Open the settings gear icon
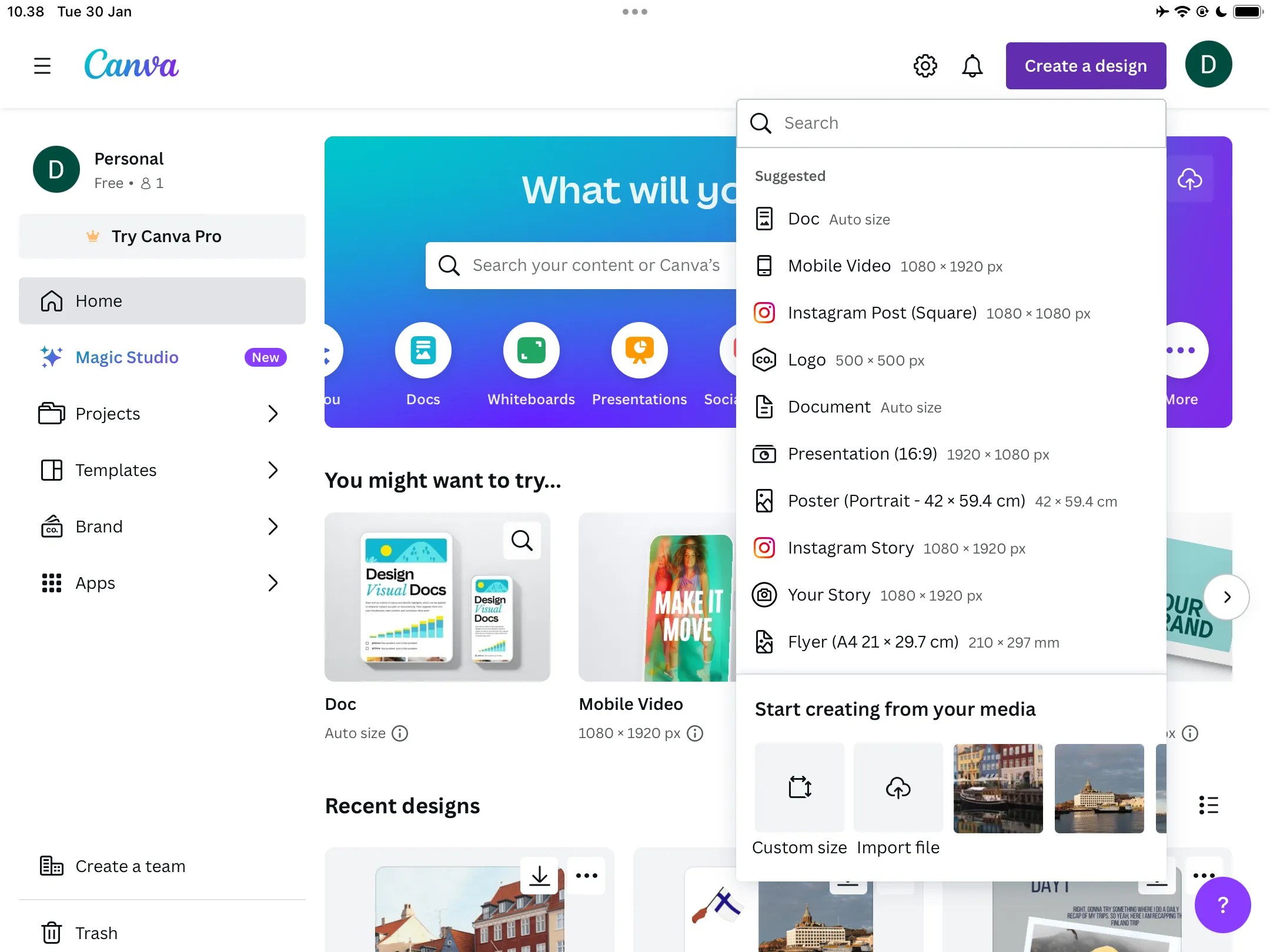Screen dimensions: 1270x952 click(x=925, y=66)
